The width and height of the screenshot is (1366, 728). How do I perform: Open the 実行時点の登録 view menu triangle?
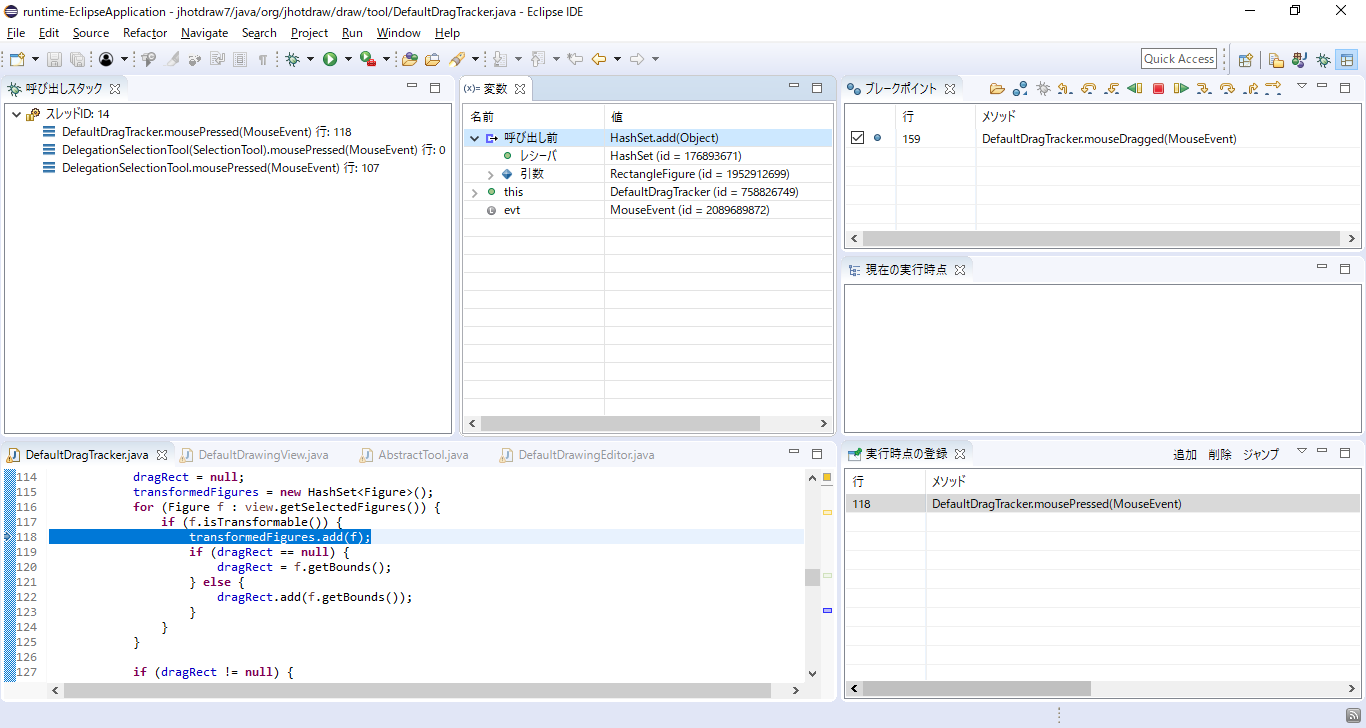tap(1302, 452)
